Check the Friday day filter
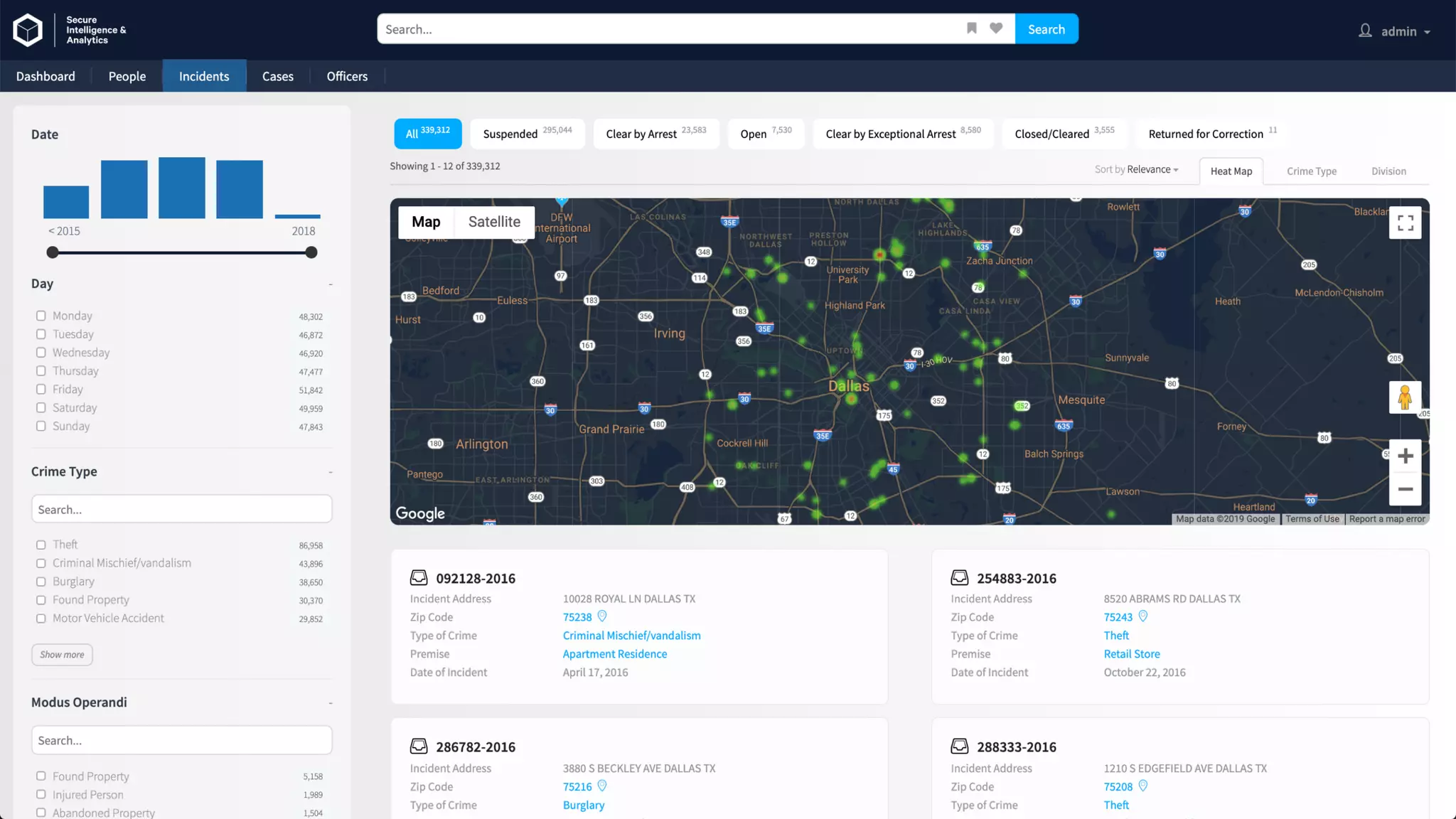 [x=41, y=390]
